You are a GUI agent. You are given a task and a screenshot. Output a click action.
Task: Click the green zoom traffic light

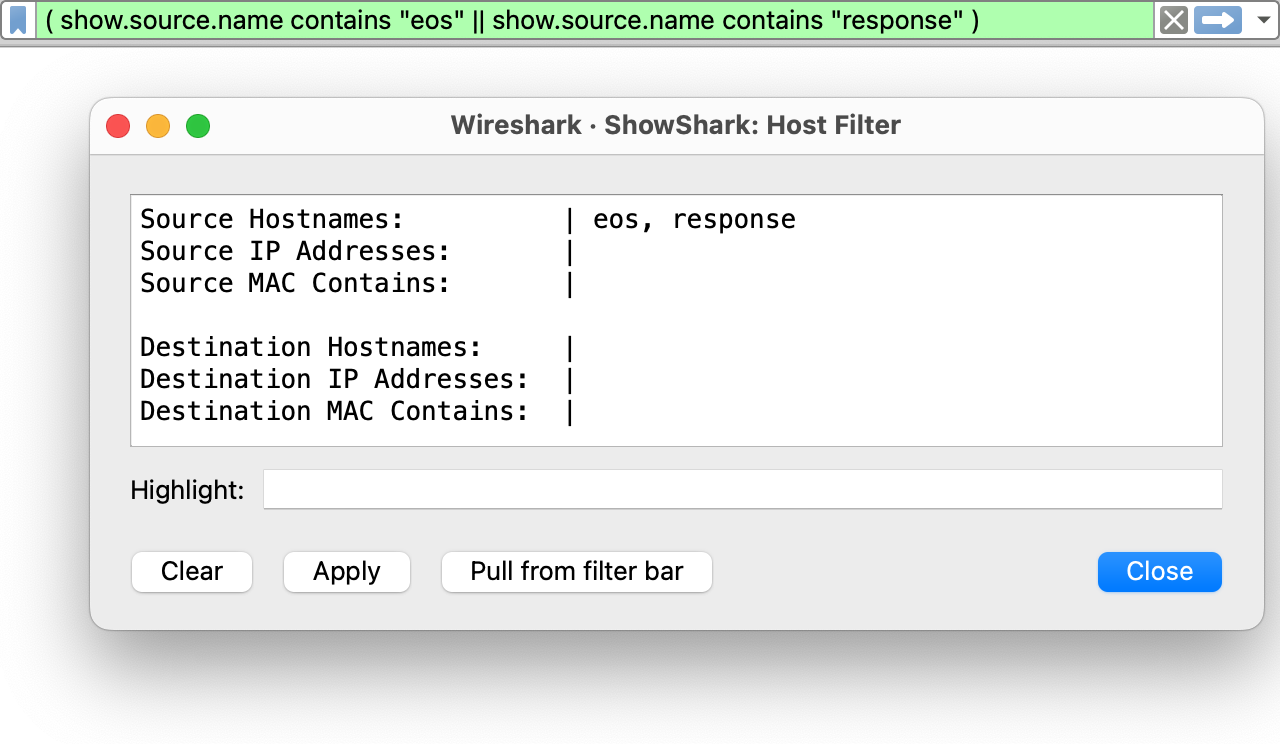[197, 125]
